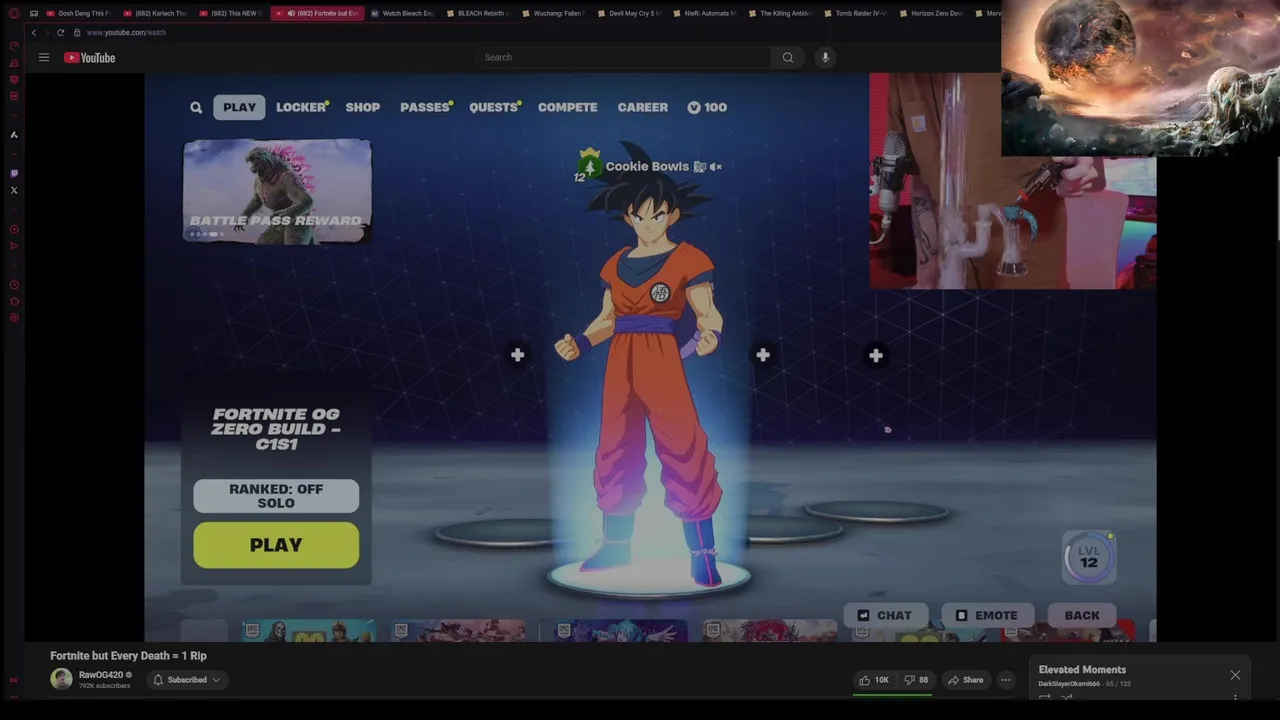Switch to the Gosh Dang This browser tab

[78, 13]
